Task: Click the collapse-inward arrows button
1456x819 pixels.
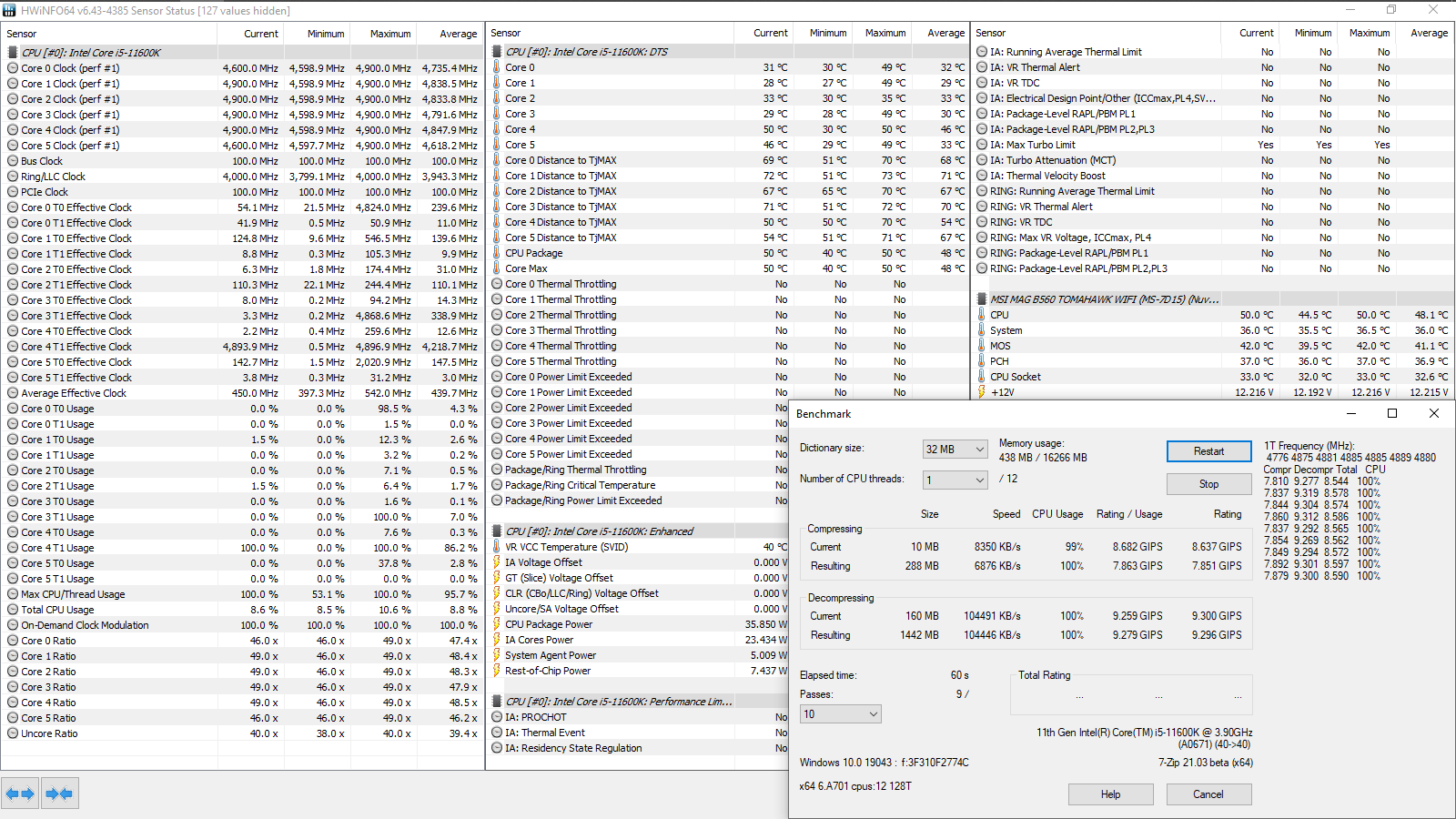Action: coord(59,794)
